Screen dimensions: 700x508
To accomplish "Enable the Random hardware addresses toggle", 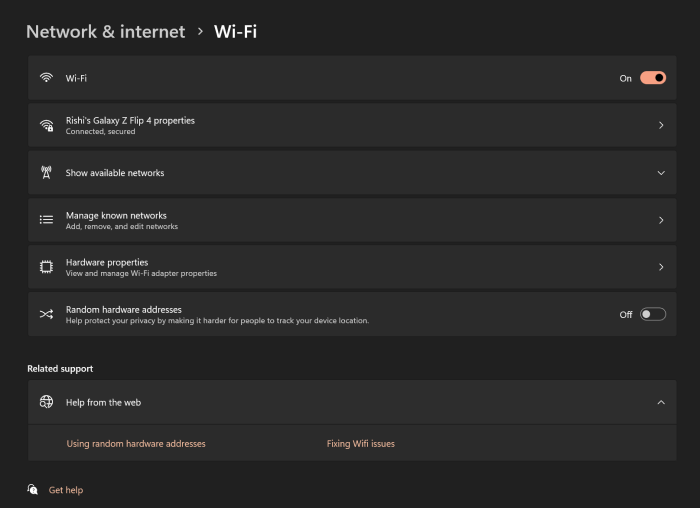I will pos(653,314).
